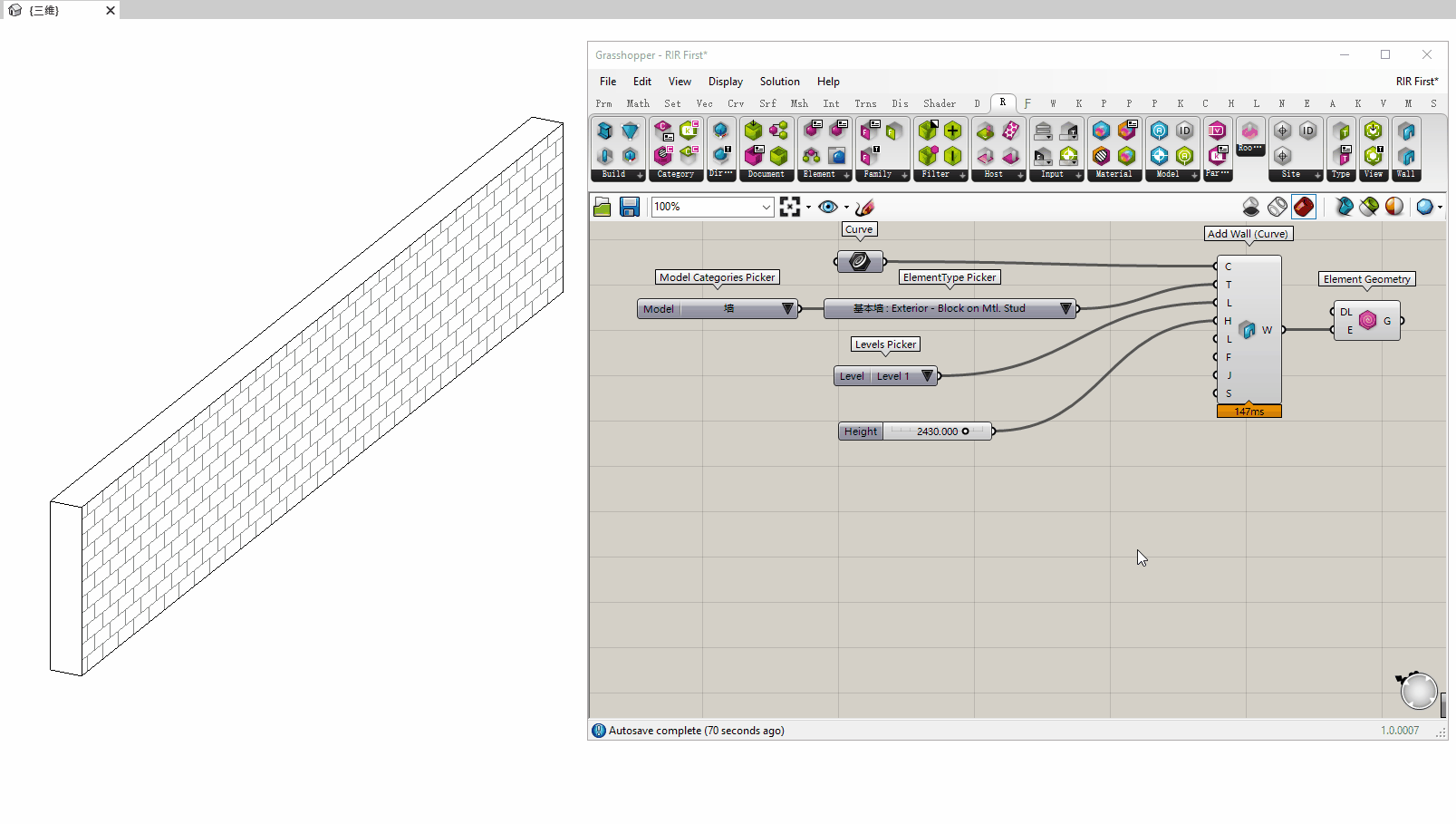Image resolution: width=1456 pixels, height=824 pixels.
Task: Click the top-left icon in Material panel
Action: [1101, 131]
